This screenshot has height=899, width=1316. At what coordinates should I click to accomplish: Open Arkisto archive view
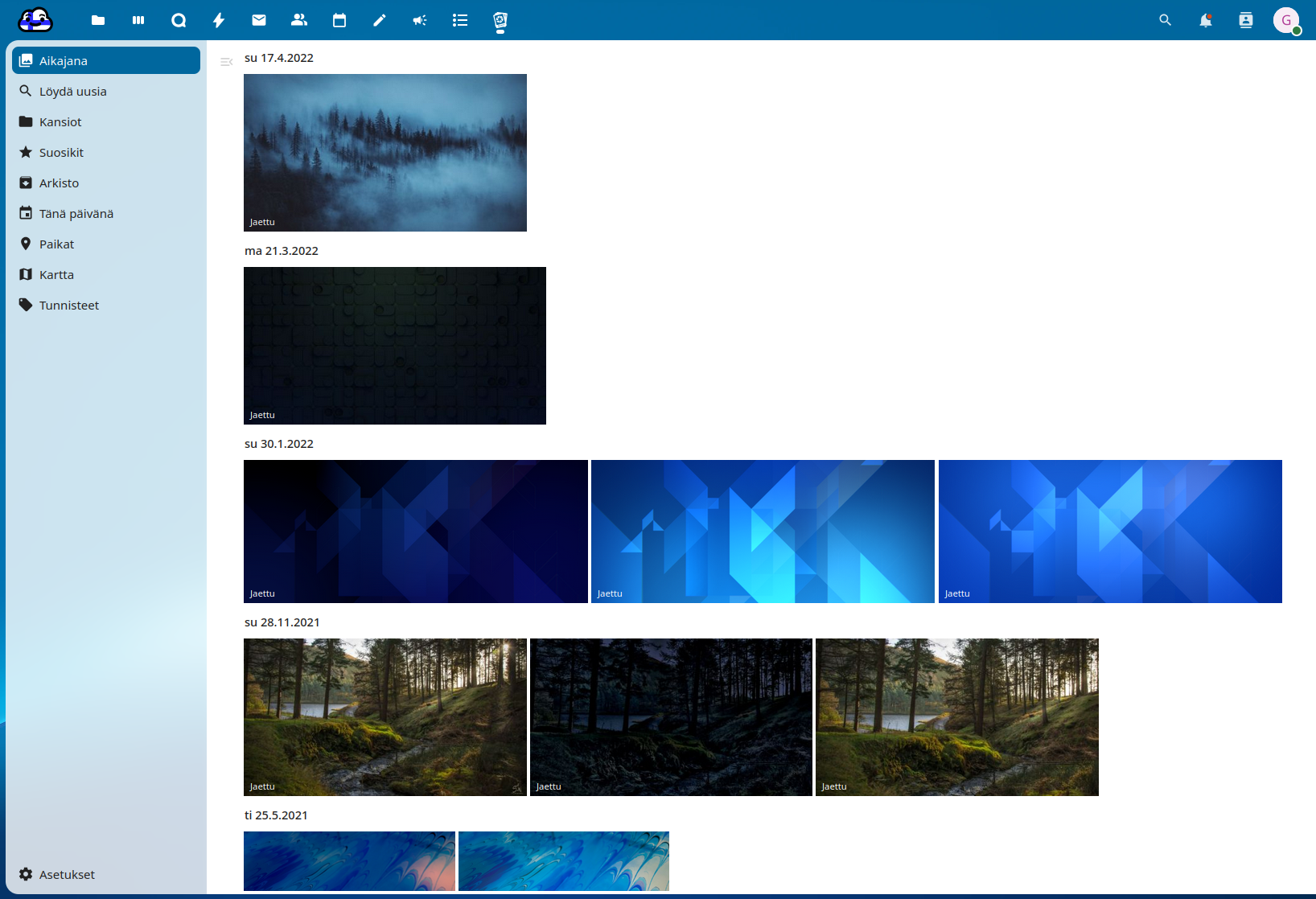pos(106,183)
